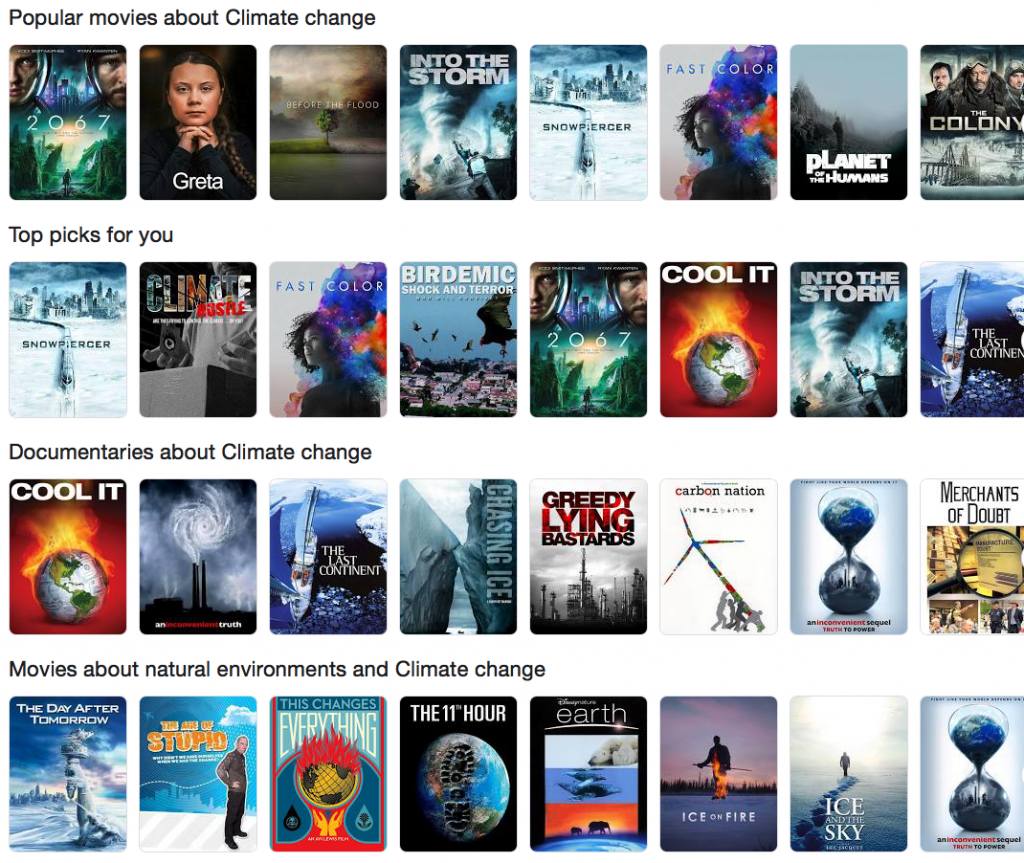Viewport: 1024px width, 863px height.
Task: Open the Ice and the Sky poster
Action: point(848,773)
